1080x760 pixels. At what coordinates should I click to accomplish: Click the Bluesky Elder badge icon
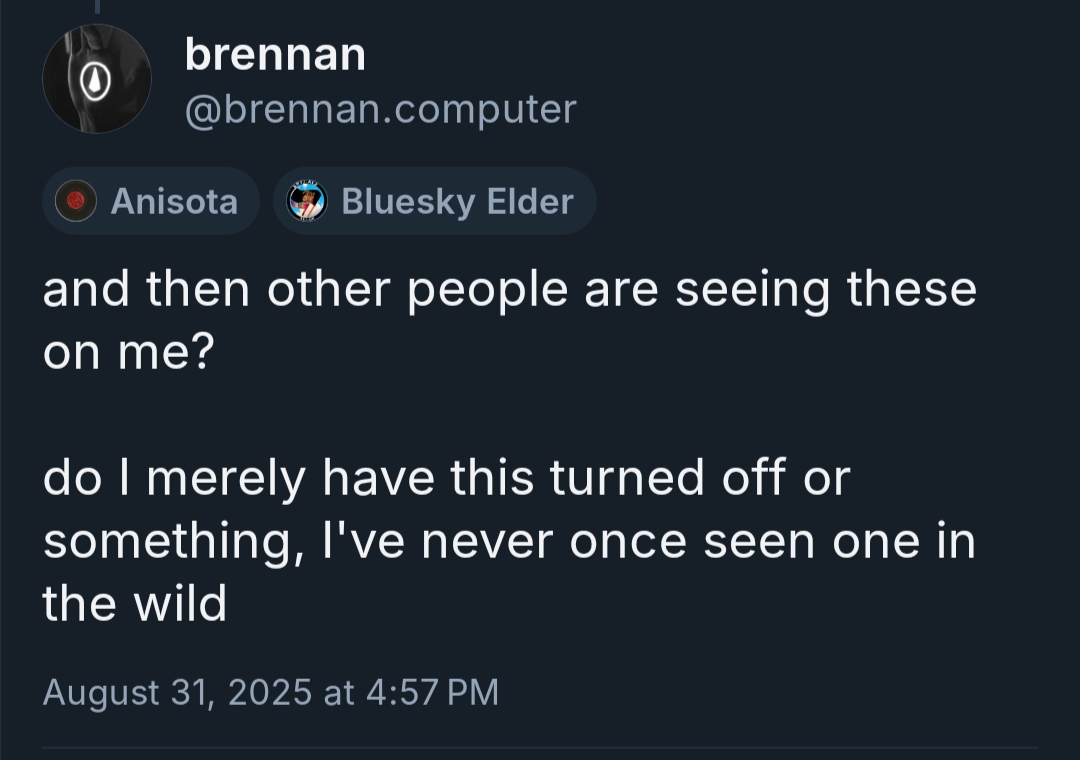pyautogui.click(x=307, y=201)
